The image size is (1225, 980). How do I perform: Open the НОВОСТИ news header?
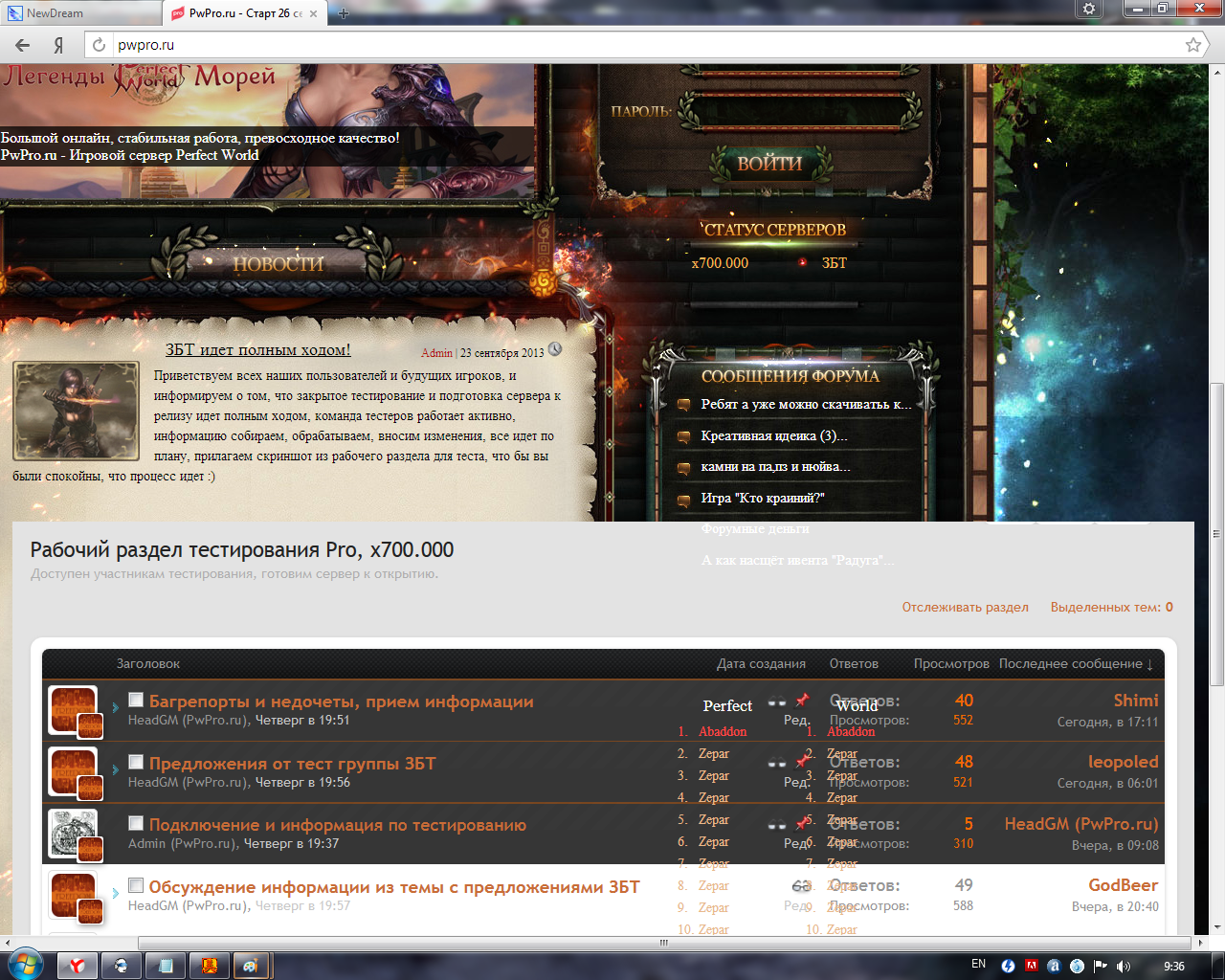point(278,263)
